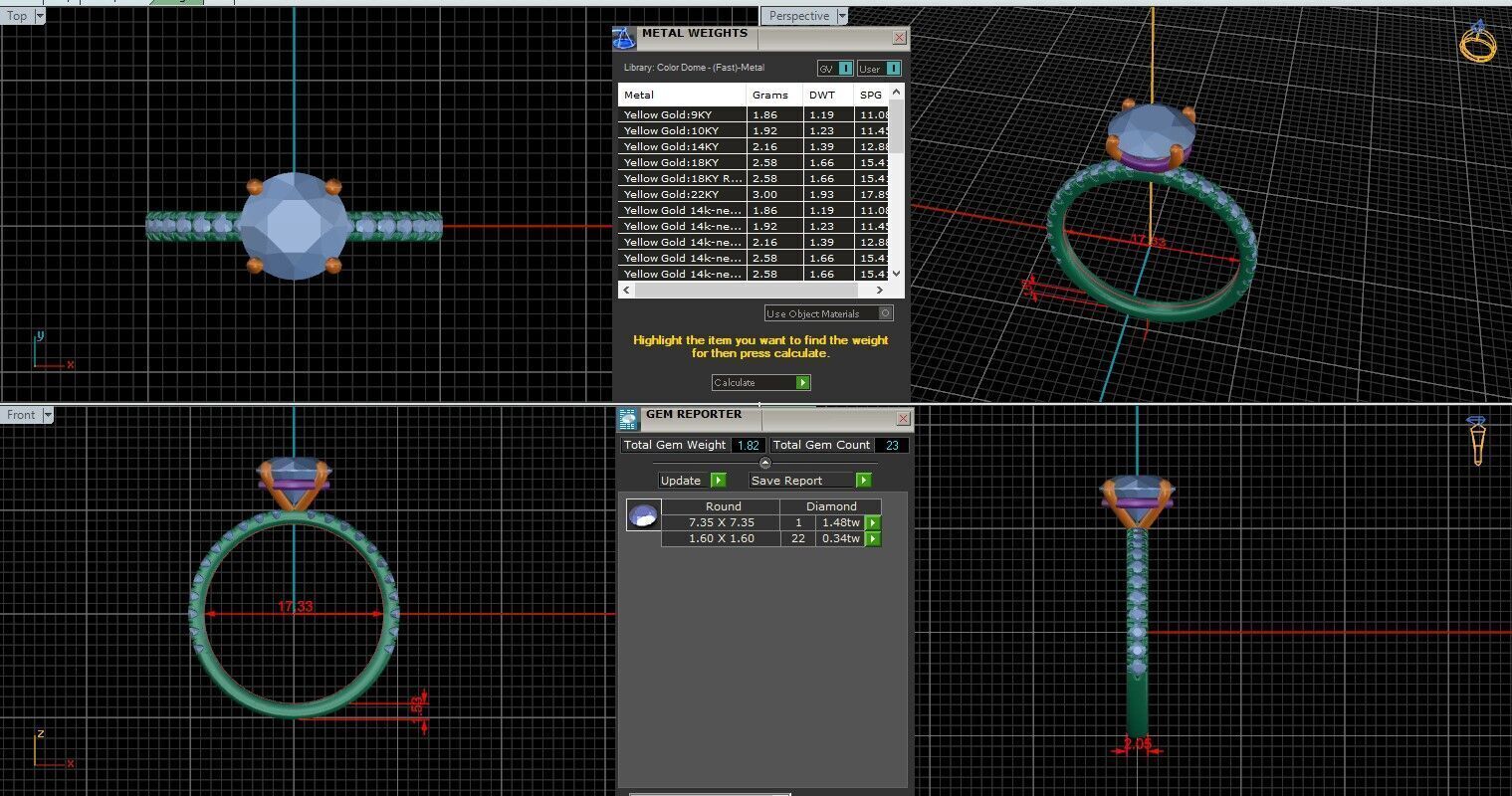Click the green arrow on Calculate
1512x796 pixels.
point(802,383)
